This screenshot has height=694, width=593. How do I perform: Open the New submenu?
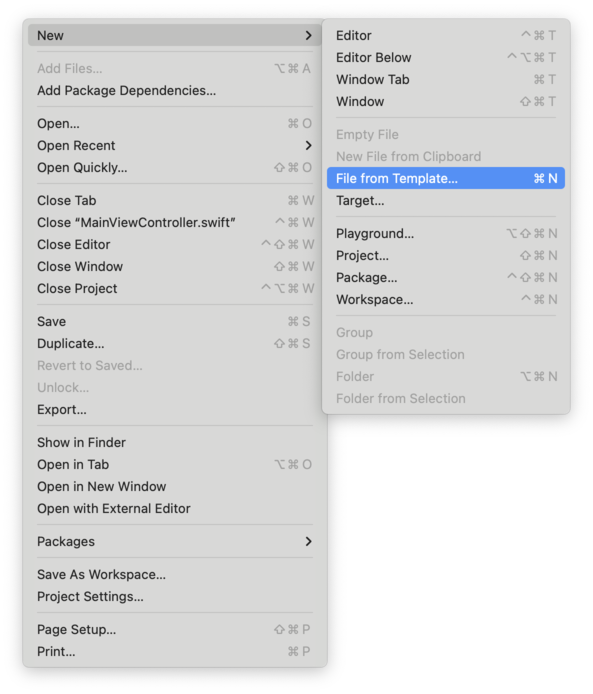click(175, 35)
